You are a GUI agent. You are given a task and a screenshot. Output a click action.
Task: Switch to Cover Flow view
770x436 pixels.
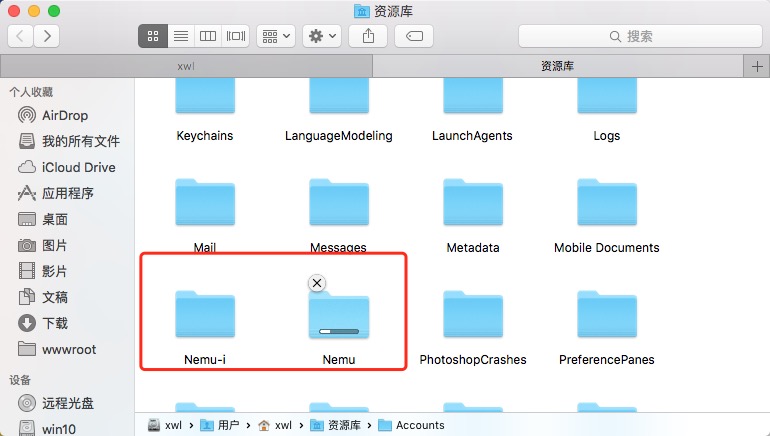point(235,36)
